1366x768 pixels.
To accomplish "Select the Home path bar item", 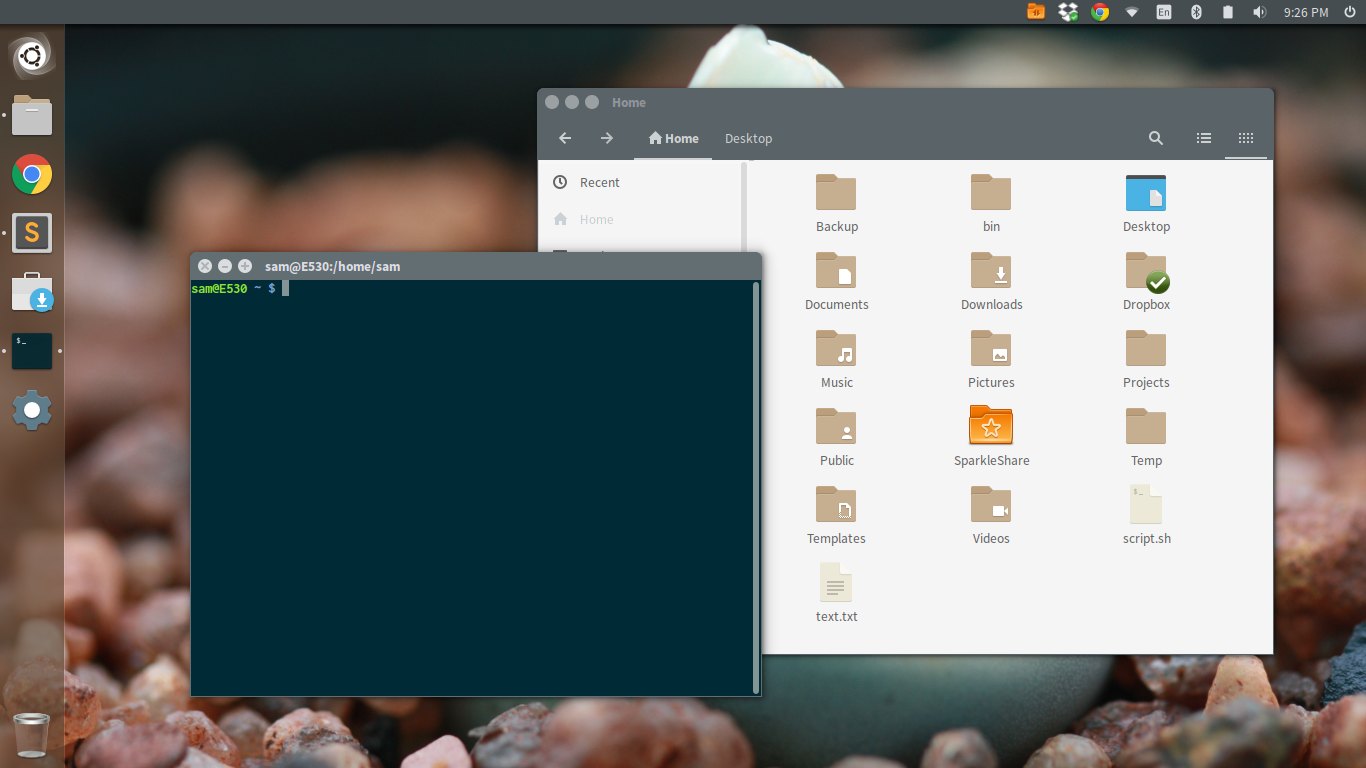I will (673, 139).
